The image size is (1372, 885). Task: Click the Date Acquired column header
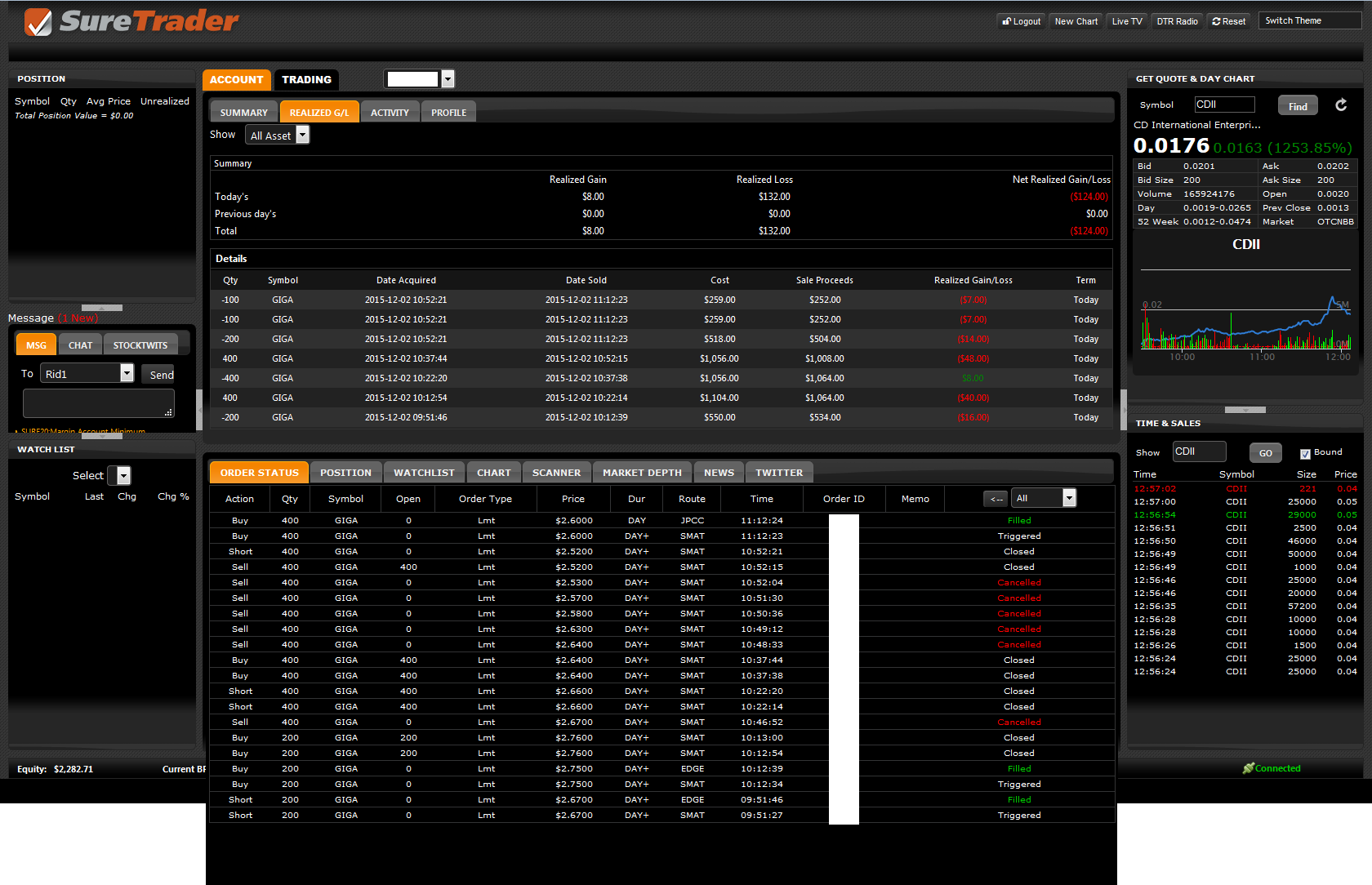(x=406, y=280)
